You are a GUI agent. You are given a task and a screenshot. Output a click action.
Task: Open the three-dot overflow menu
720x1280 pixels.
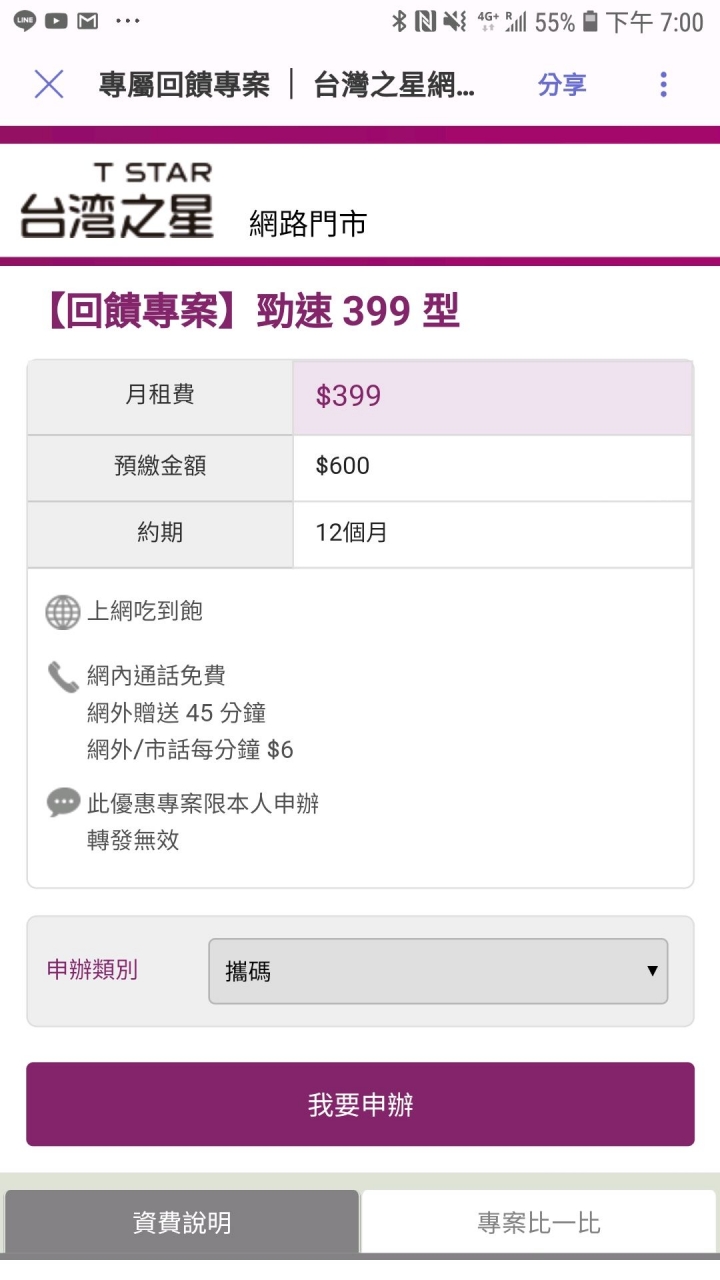pos(662,85)
